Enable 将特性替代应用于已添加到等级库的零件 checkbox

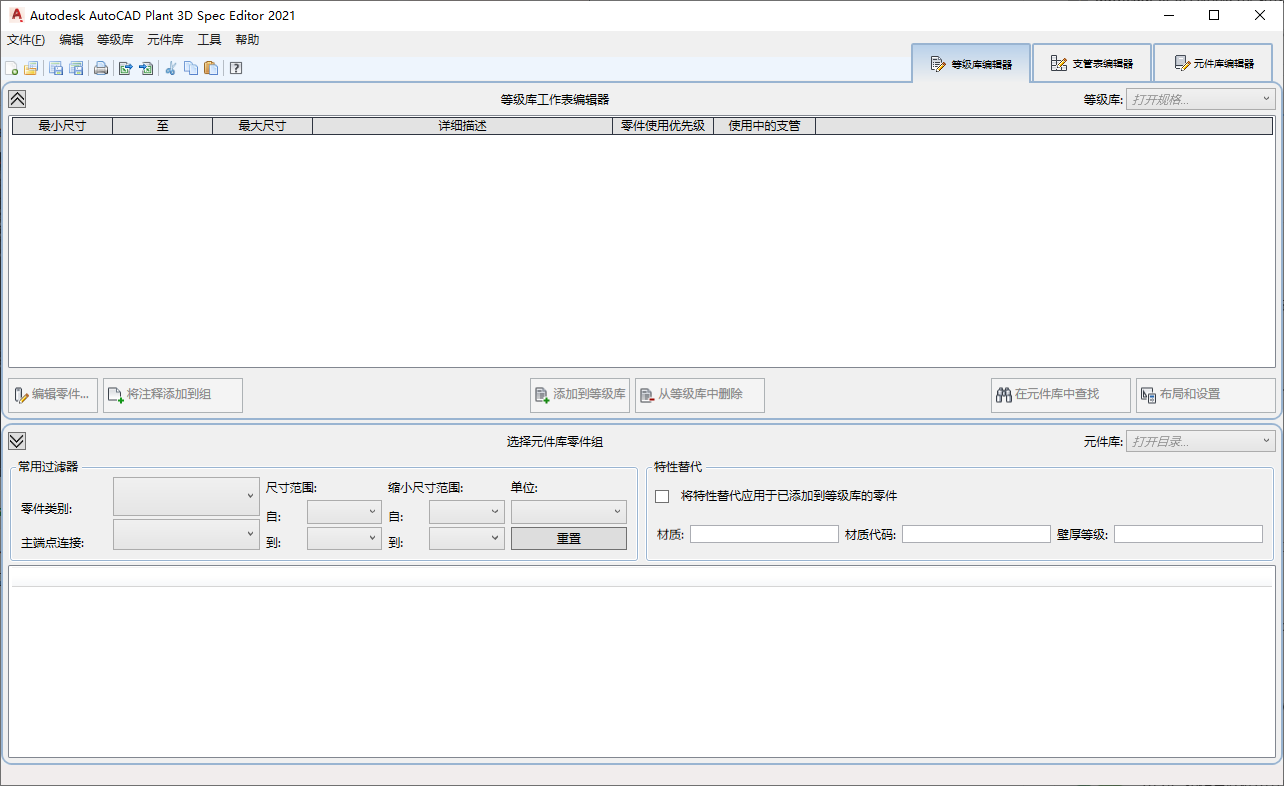661,496
